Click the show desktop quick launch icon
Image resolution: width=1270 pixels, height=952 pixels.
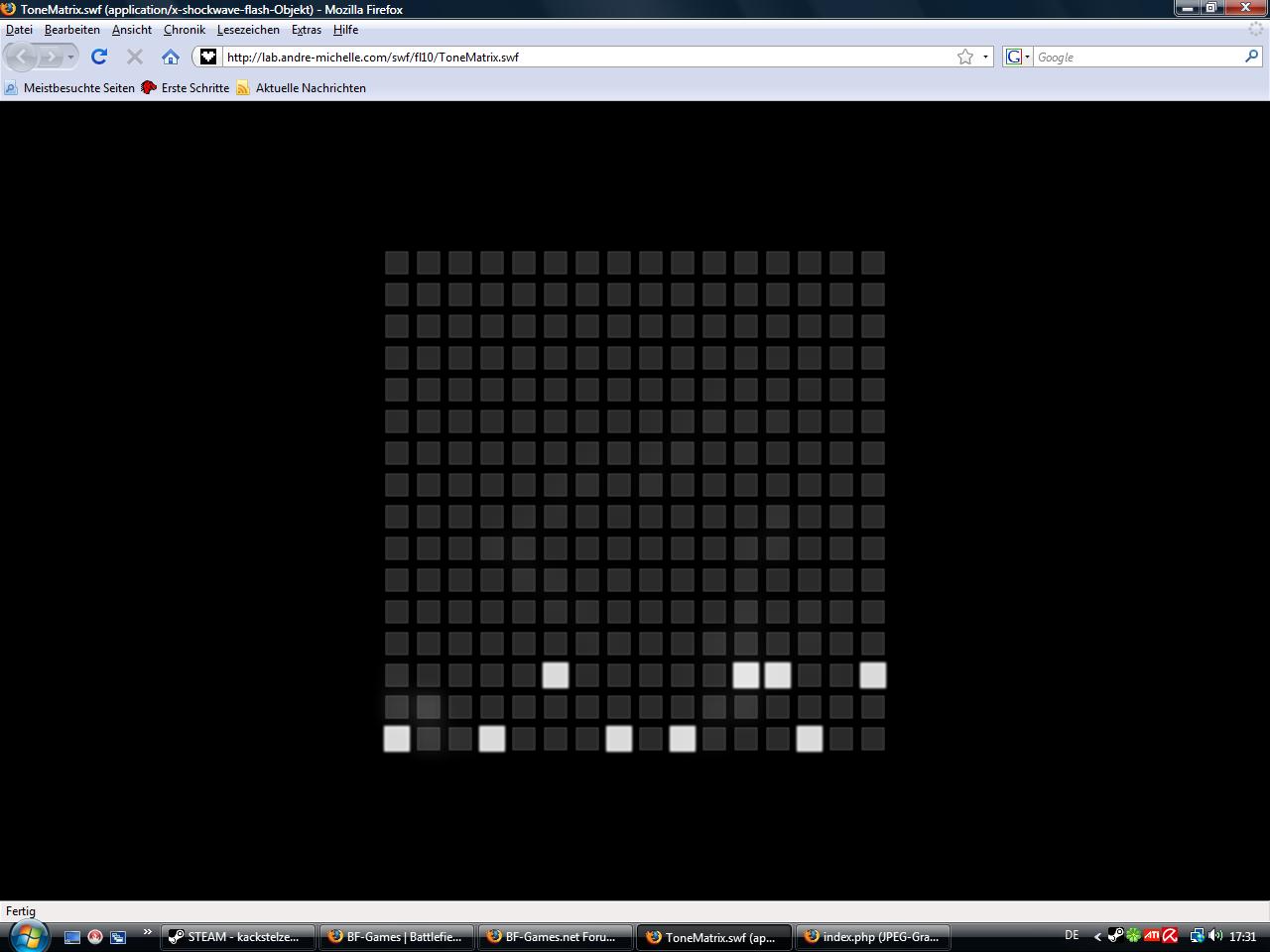(72, 936)
